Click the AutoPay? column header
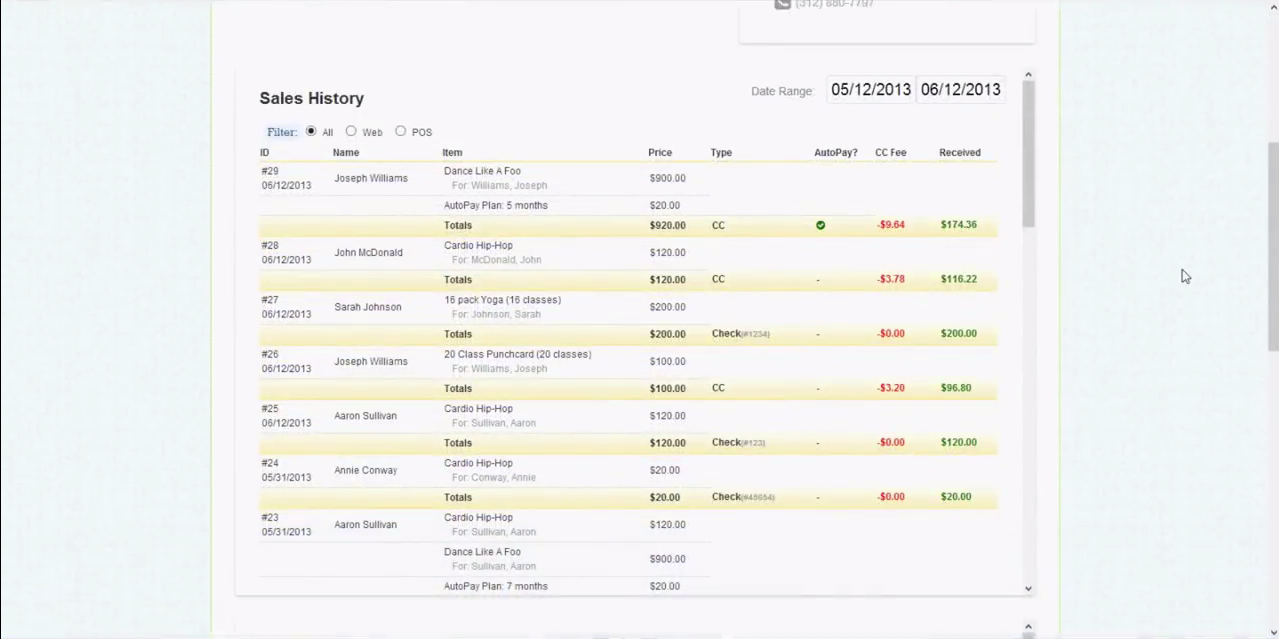Screen dimensions: 1279x639 pos(836,153)
